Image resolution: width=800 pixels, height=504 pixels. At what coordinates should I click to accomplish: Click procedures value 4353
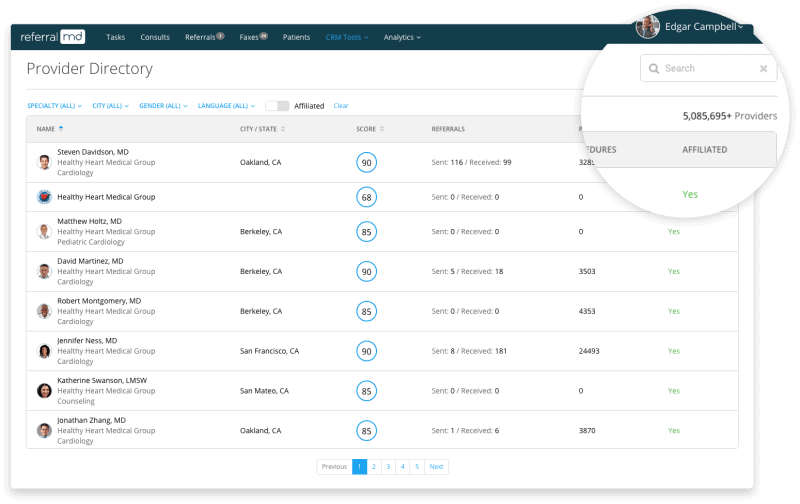(x=587, y=311)
